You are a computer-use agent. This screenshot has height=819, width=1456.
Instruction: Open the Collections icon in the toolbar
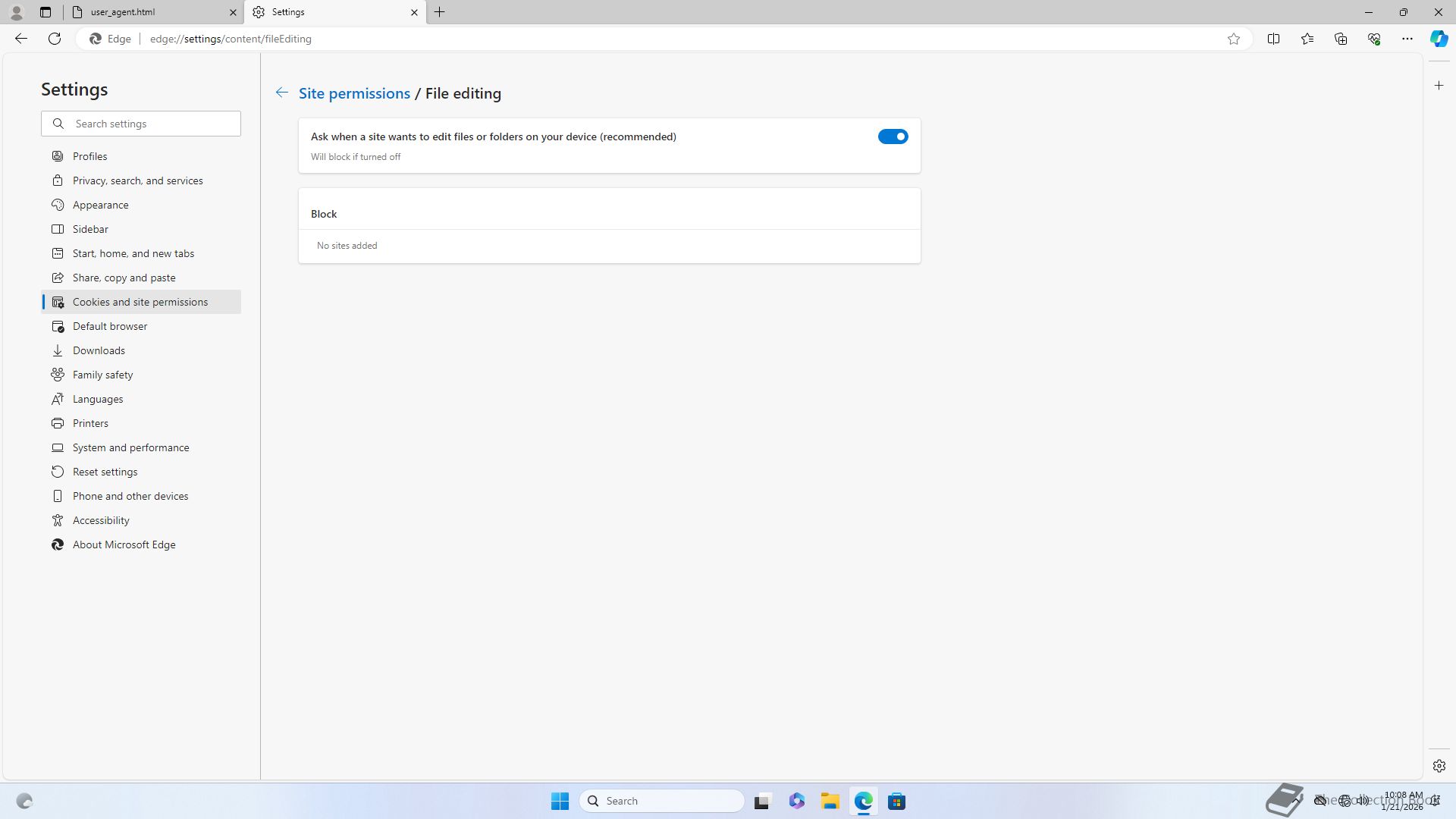coord(1340,39)
